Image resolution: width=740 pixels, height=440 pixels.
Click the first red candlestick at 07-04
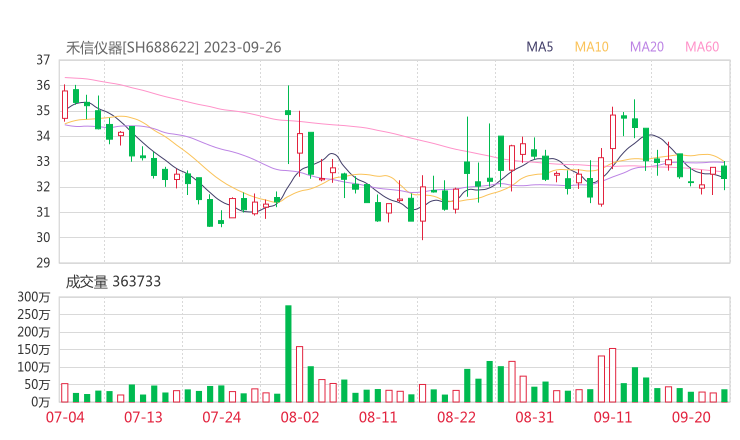[65, 104]
